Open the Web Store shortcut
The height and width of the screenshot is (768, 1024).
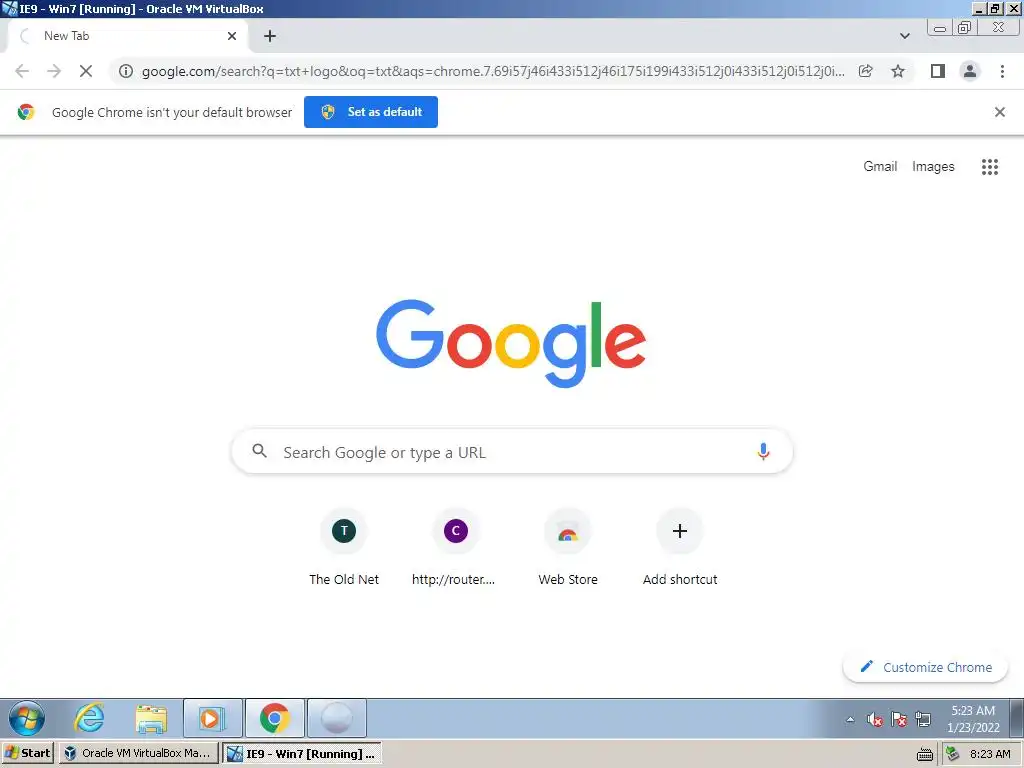coord(568,547)
